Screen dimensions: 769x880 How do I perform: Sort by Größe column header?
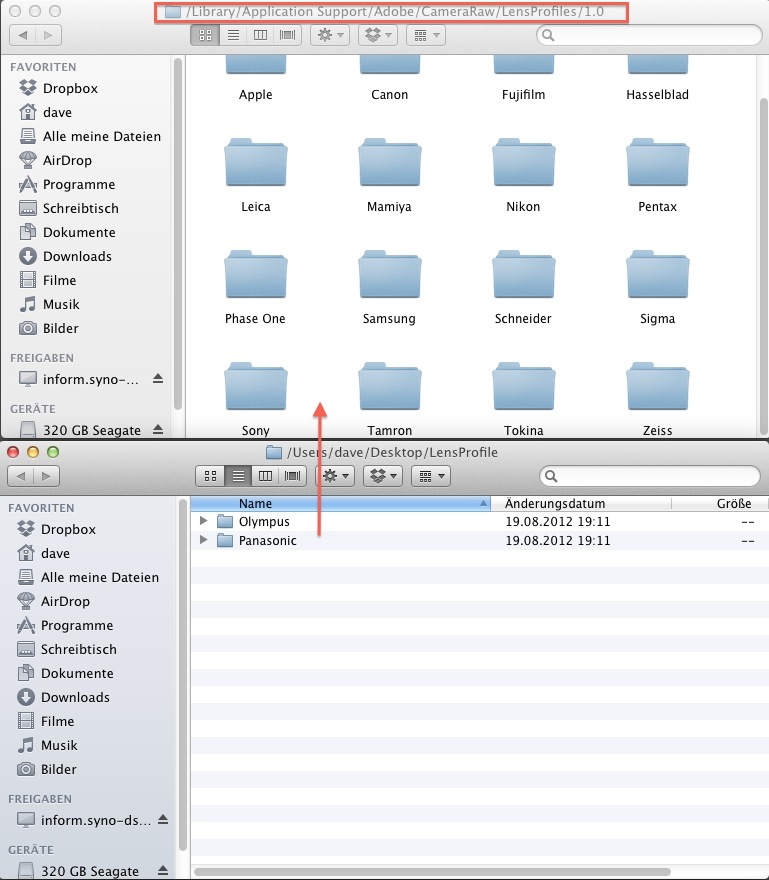(720, 503)
